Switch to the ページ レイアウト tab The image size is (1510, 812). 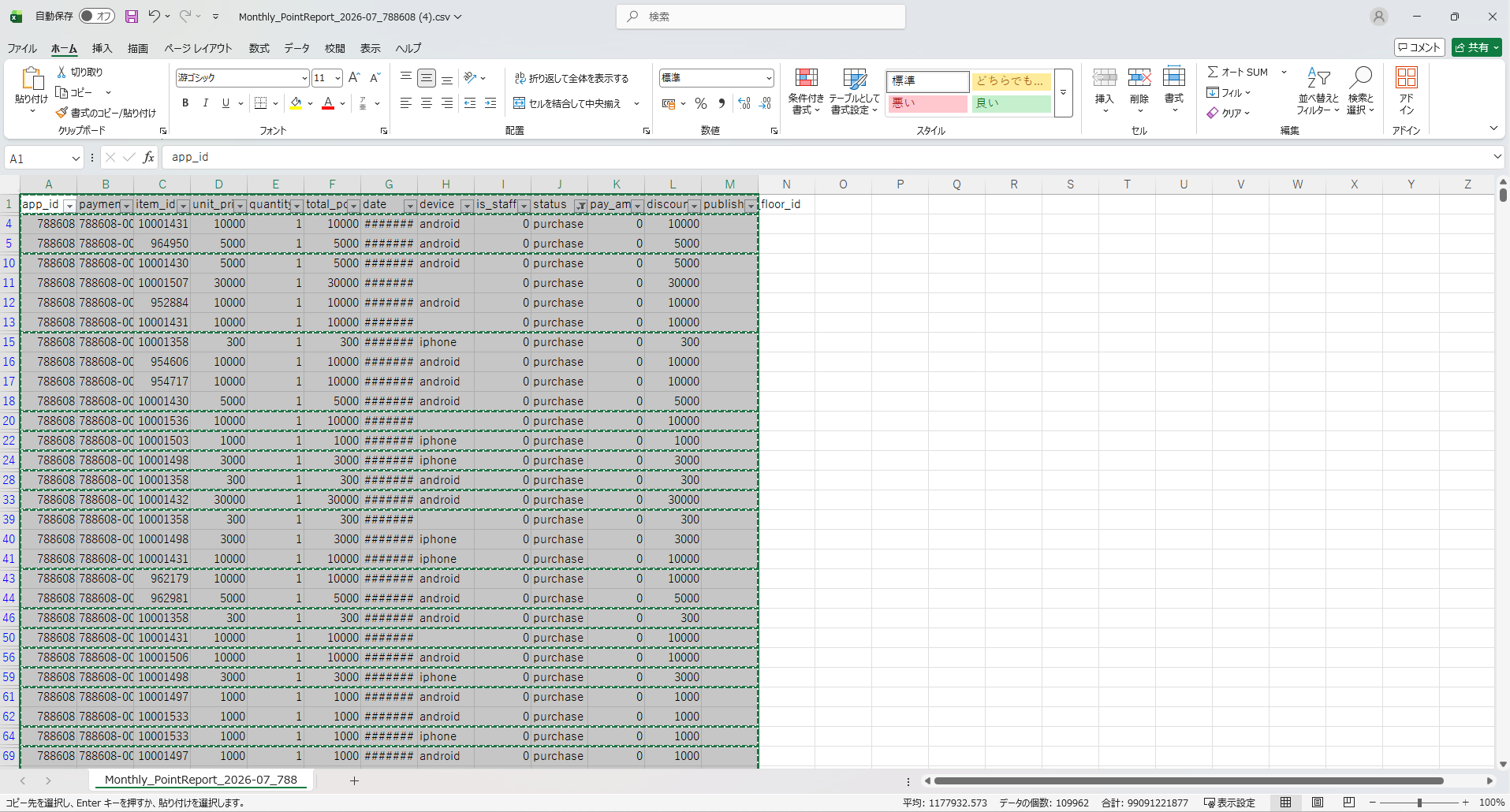pyautogui.click(x=198, y=48)
